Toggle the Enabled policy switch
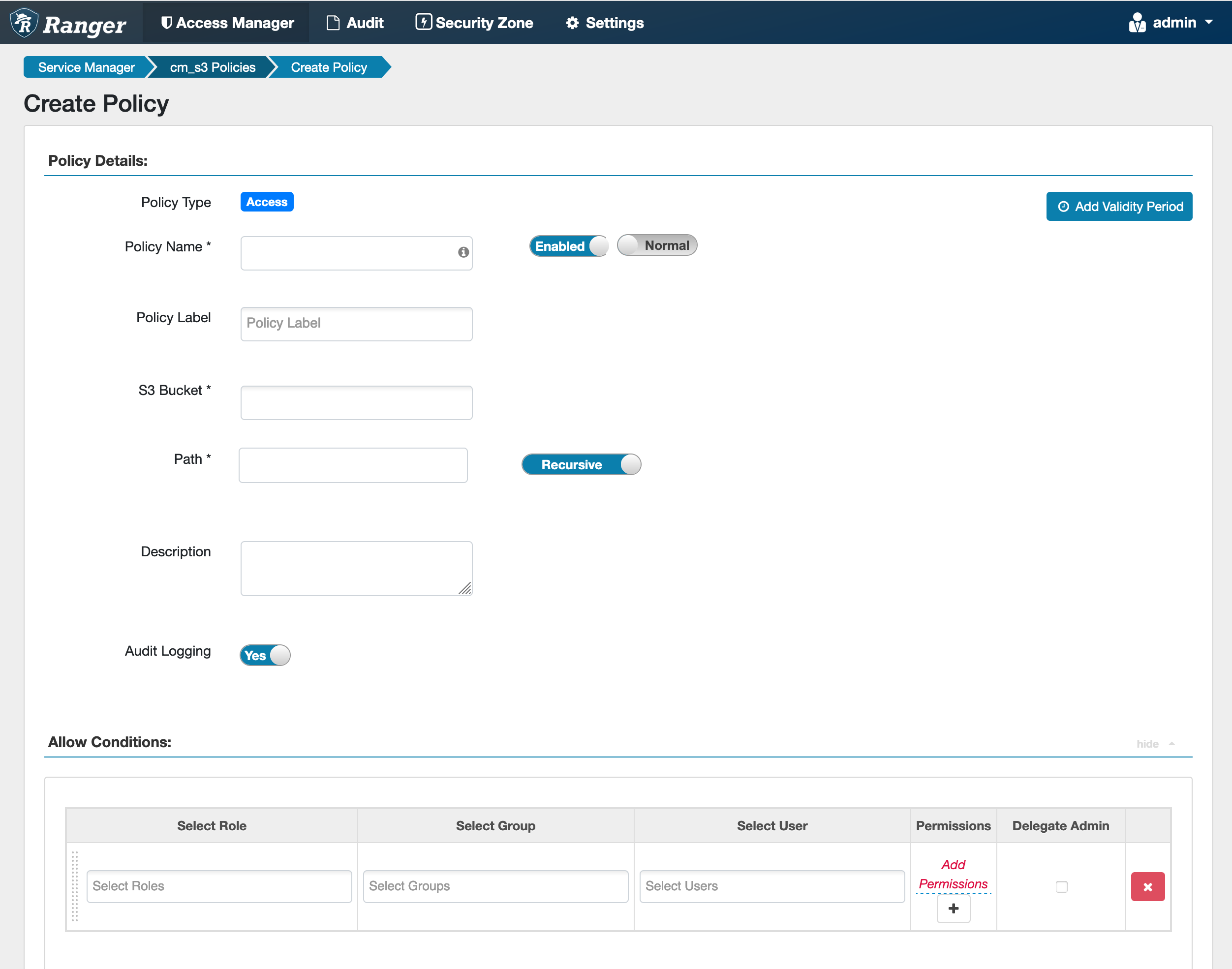 coord(569,245)
